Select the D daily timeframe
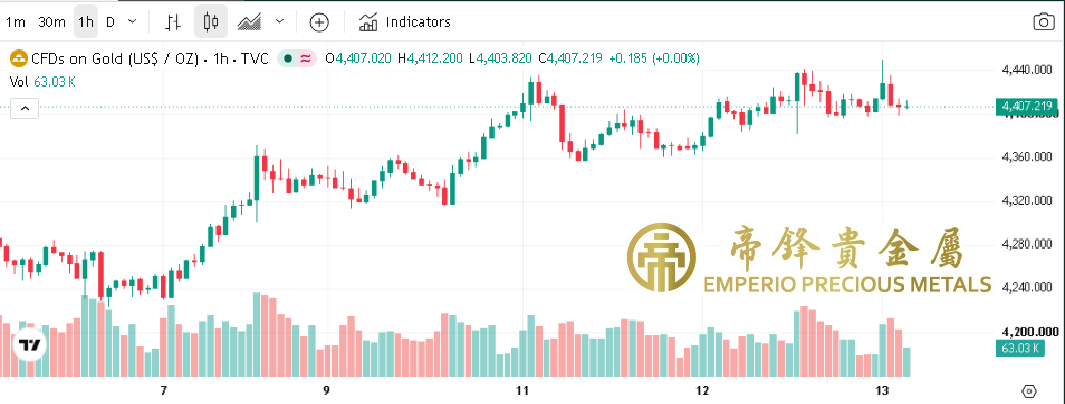Screen dimensions: 1065x404 tap(110, 22)
